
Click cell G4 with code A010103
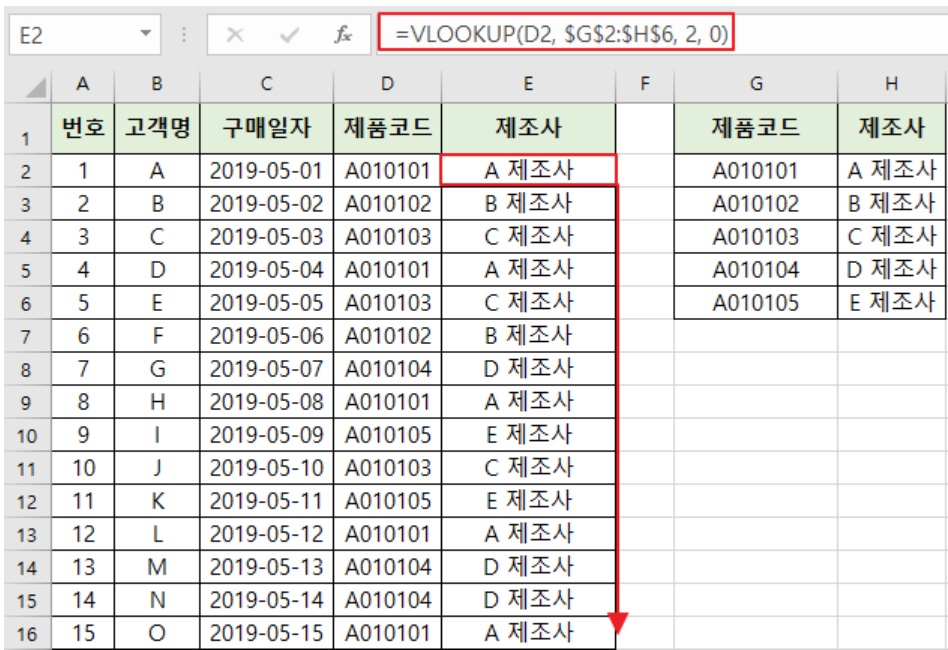(x=756, y=236)
